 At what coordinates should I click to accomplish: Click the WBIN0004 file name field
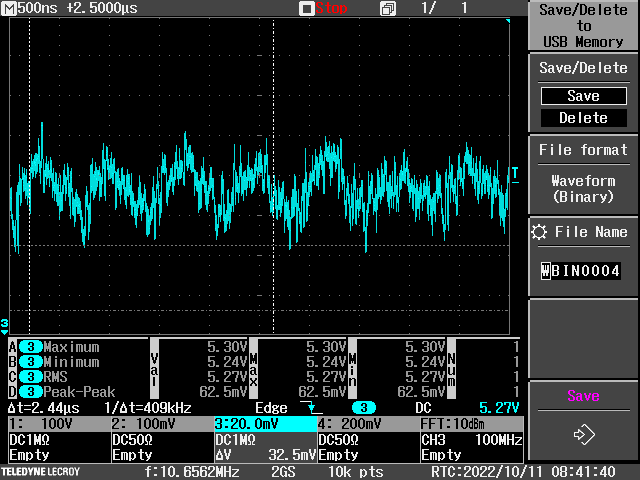[582, 271]
